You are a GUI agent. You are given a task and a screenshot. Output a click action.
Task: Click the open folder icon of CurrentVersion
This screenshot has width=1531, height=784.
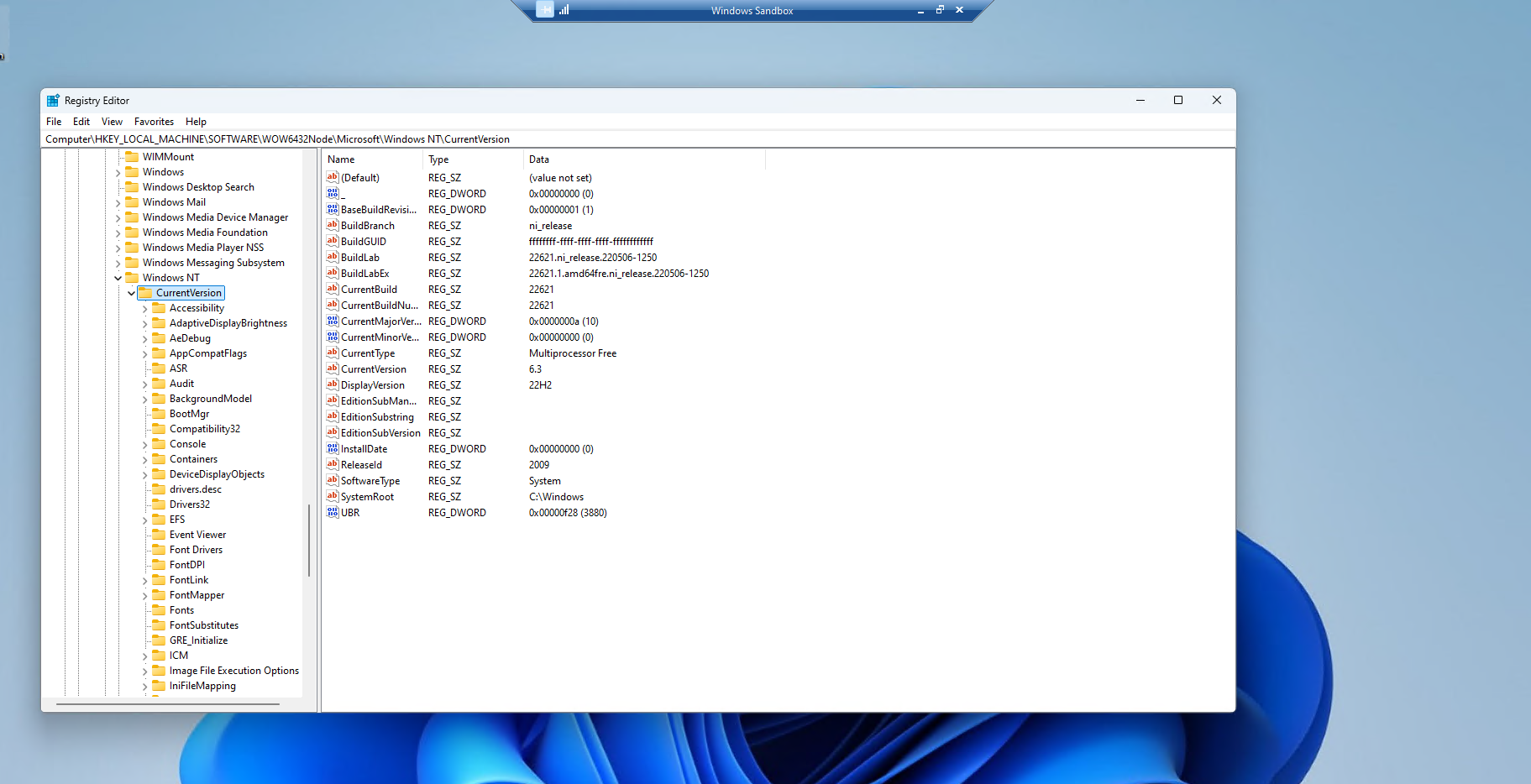(x=145, y=293)
